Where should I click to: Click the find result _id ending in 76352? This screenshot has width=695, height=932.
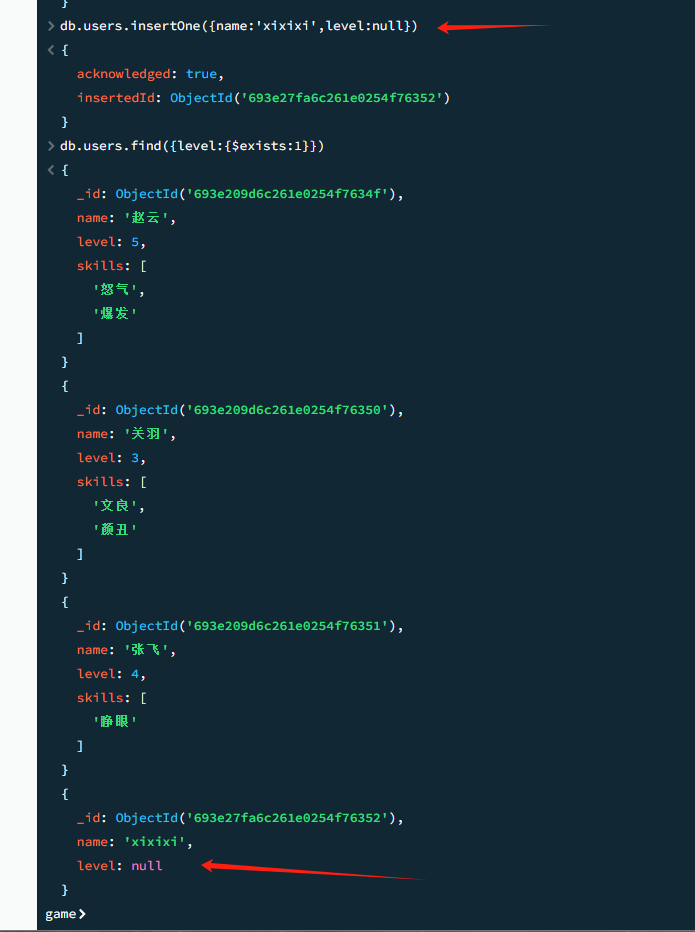click(240, 818)
